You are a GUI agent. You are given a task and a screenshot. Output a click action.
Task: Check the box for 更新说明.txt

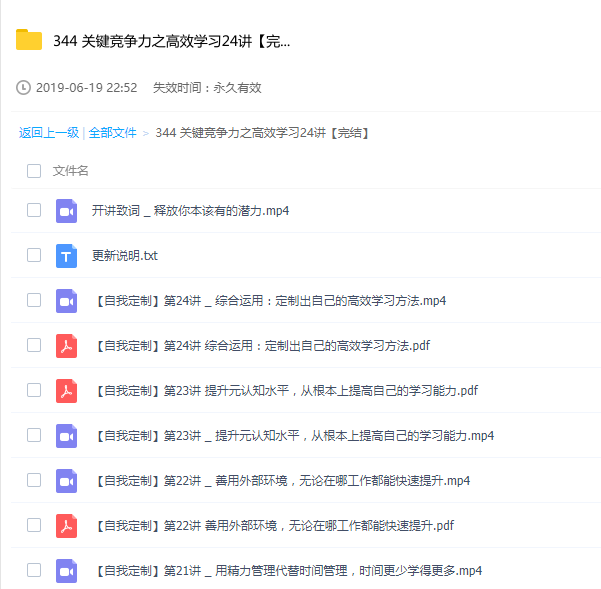[34, 255]
